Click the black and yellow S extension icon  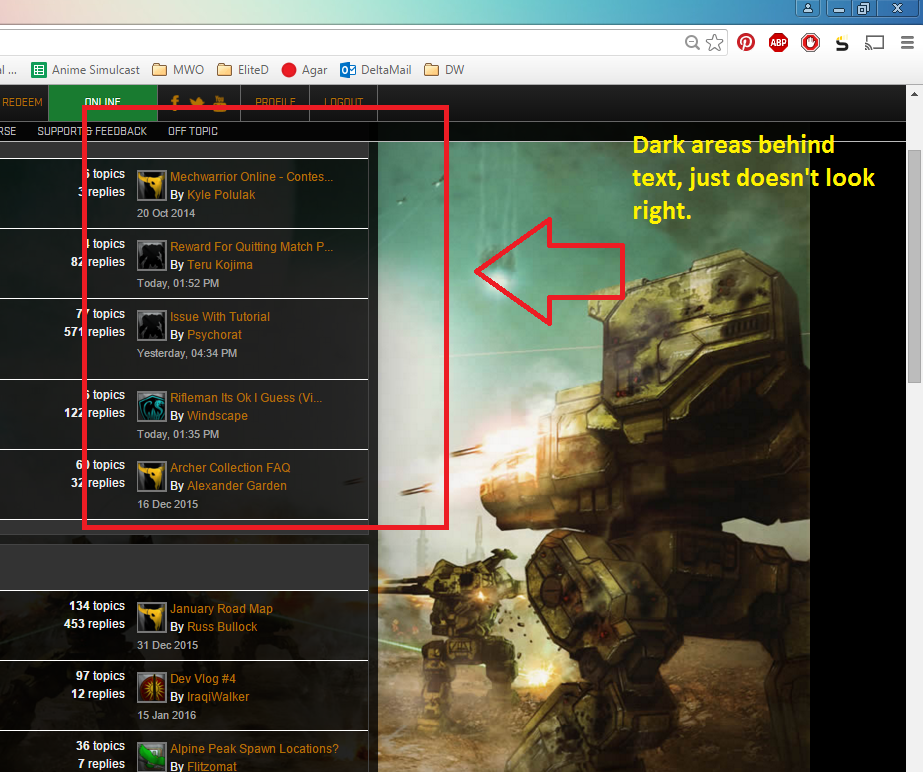tap(842, 42)
